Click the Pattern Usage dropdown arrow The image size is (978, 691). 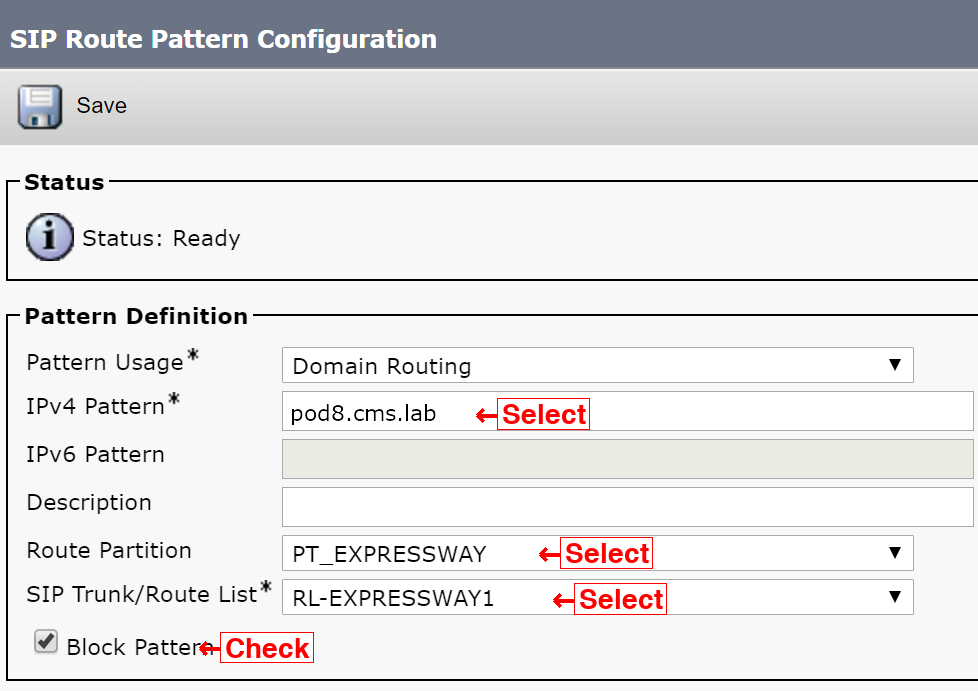tap(895, 365)
